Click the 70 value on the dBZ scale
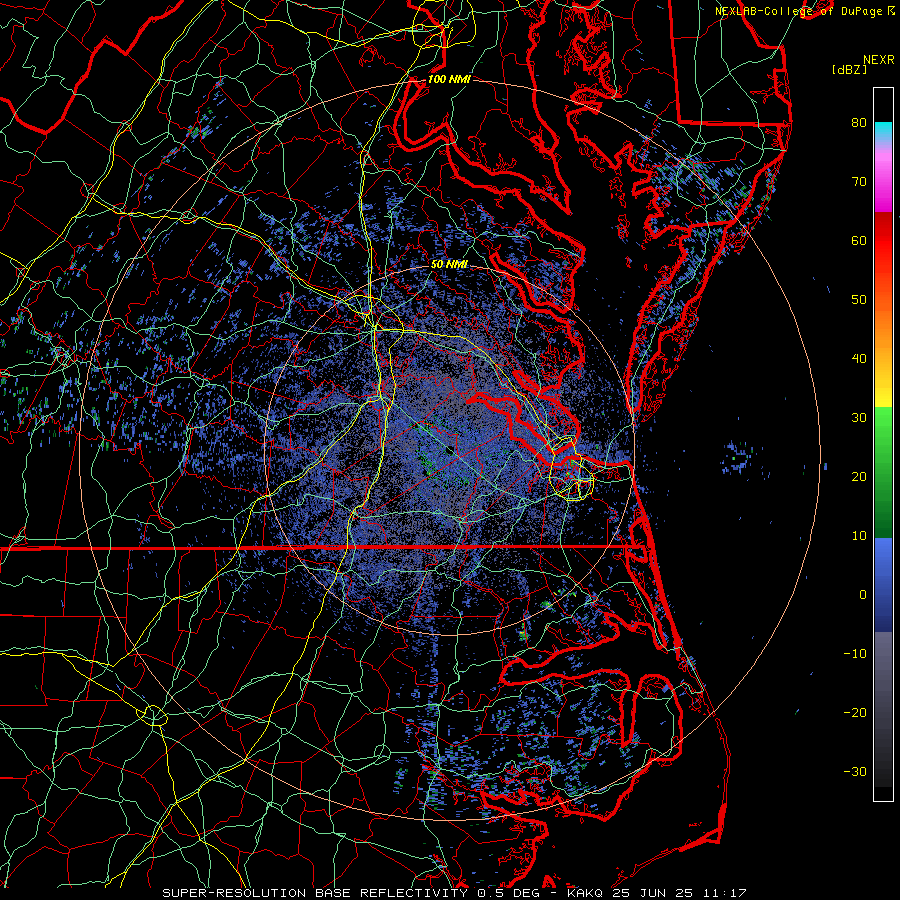 tap(859, 182)
